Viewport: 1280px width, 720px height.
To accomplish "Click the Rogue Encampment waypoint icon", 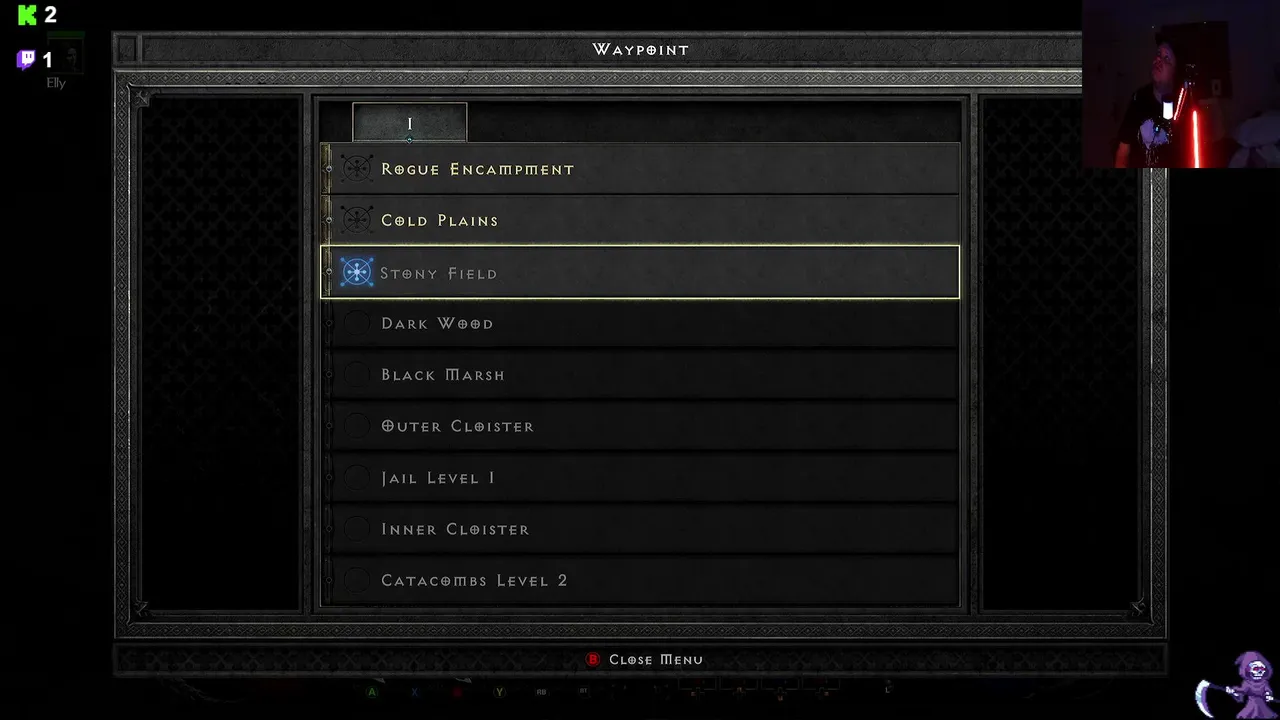I will tap(357, 169).
